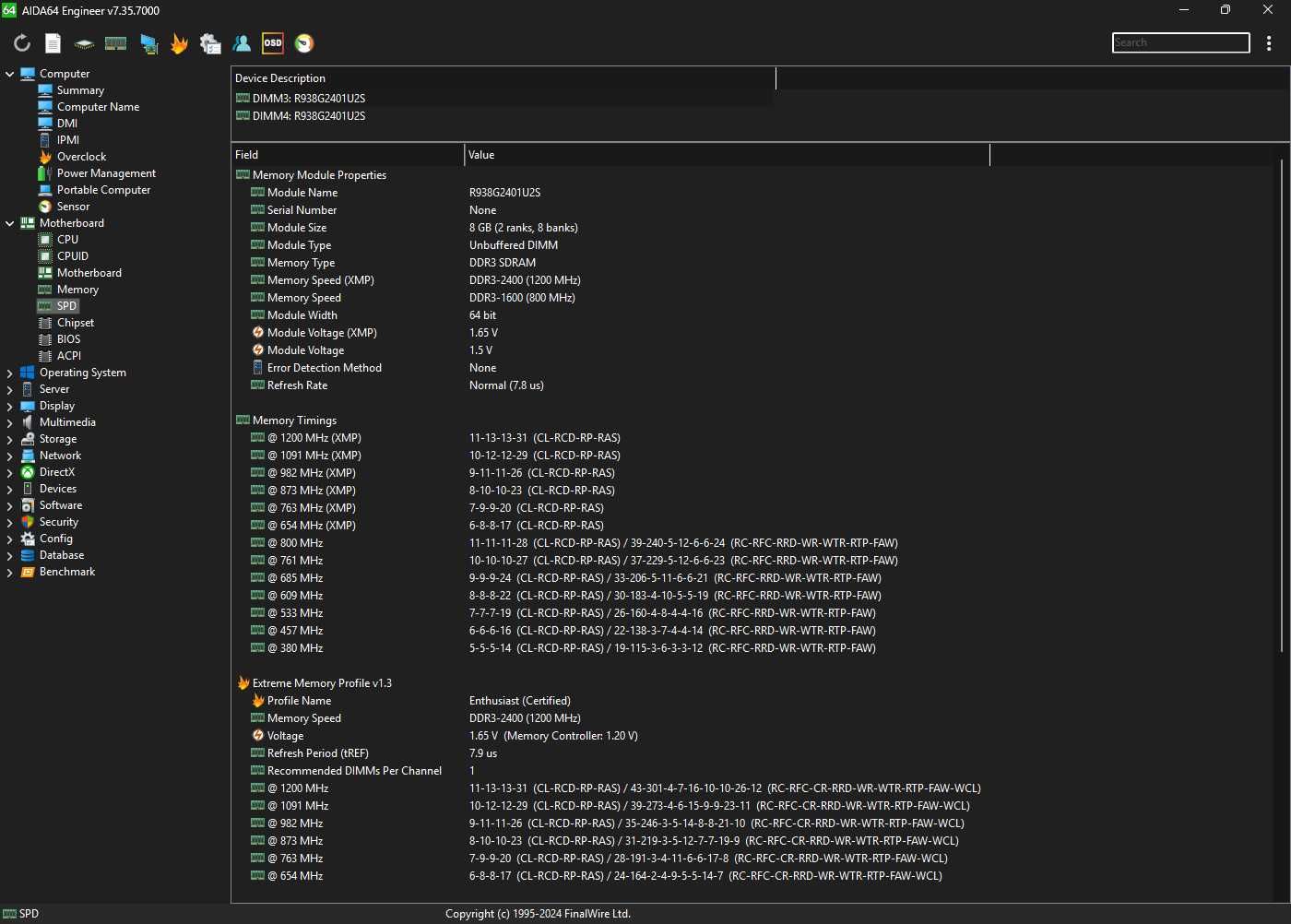Viewport: 1291px width, 924px height.
Task: Click the Value column header
Action: point(728,155)
